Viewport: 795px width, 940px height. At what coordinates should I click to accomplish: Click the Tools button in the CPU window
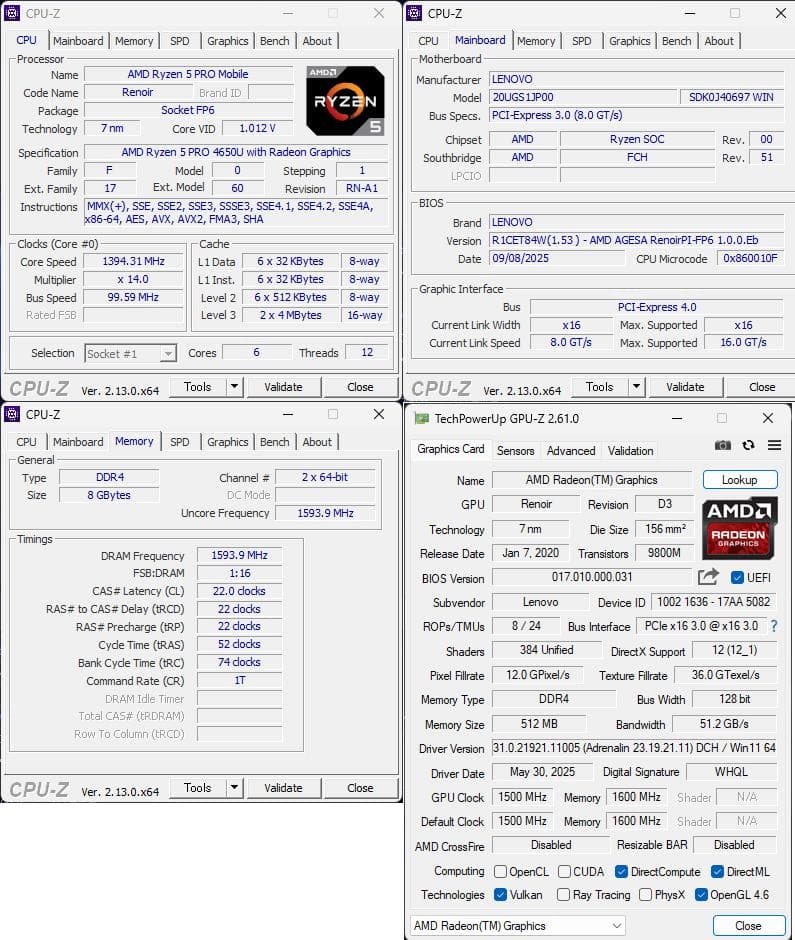point(198,387)
